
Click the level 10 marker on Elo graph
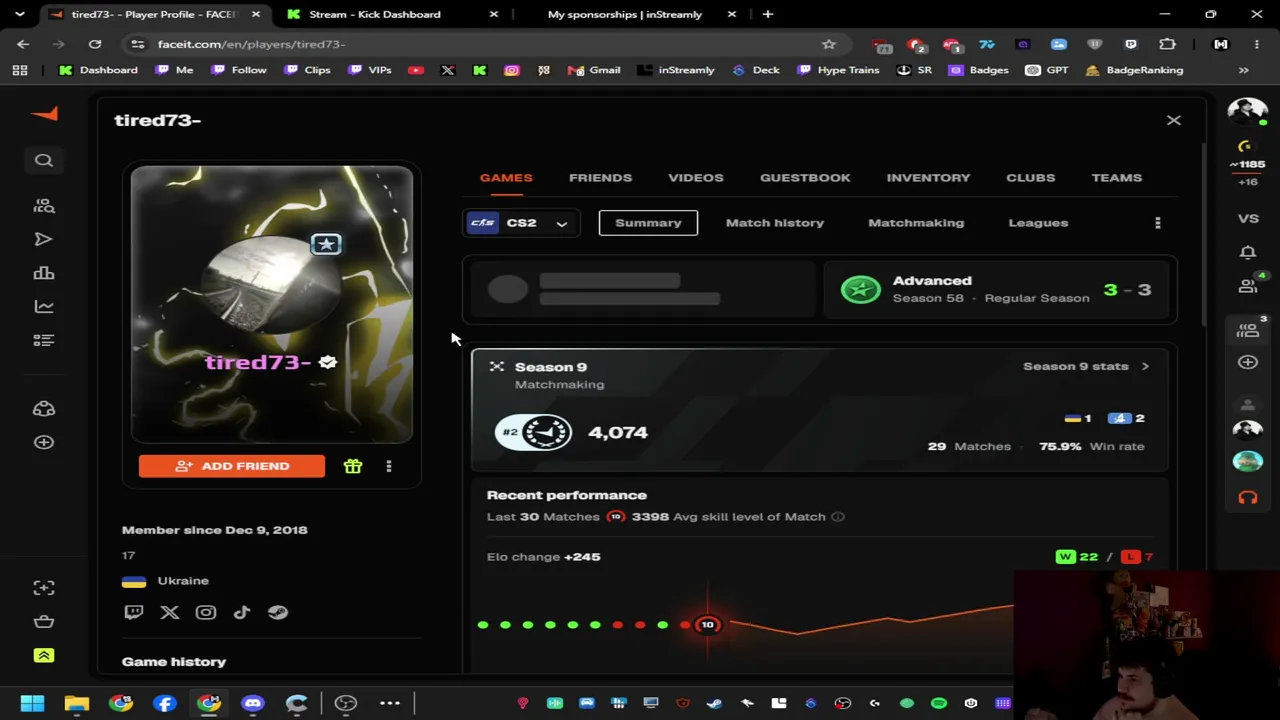coord(707,625)
